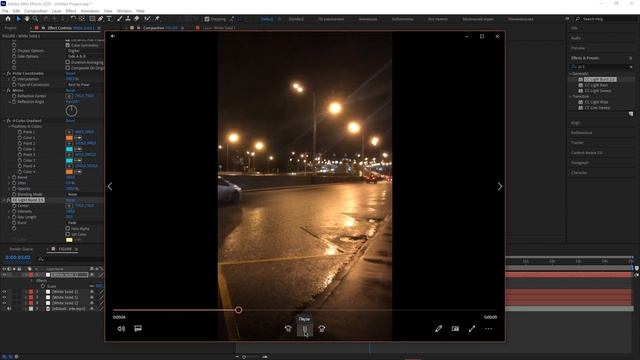
Task: Open the Effect menu
Action: point(71,11)
